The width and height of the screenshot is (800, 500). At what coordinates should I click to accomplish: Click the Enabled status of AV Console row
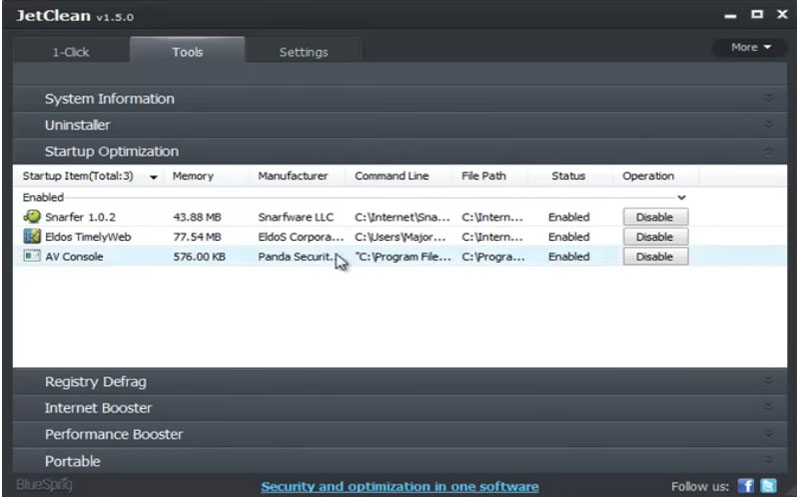(x=569, y=257)
